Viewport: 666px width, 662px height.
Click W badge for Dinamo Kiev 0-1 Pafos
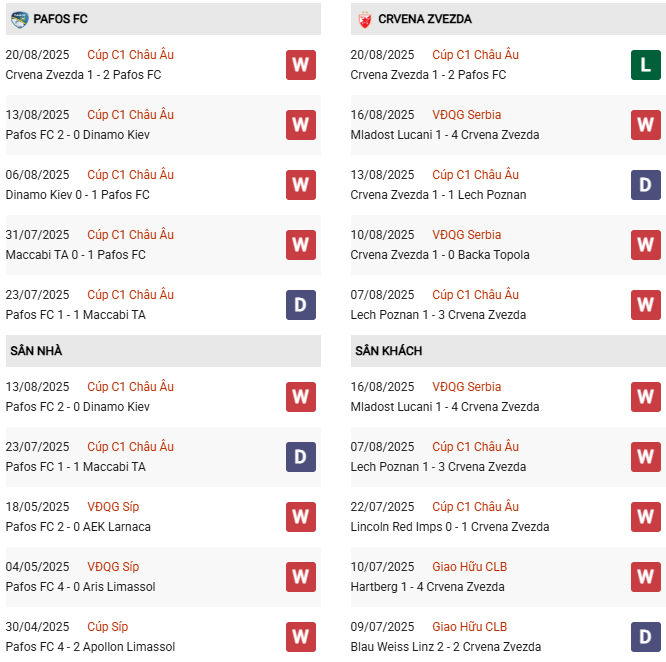300,185
